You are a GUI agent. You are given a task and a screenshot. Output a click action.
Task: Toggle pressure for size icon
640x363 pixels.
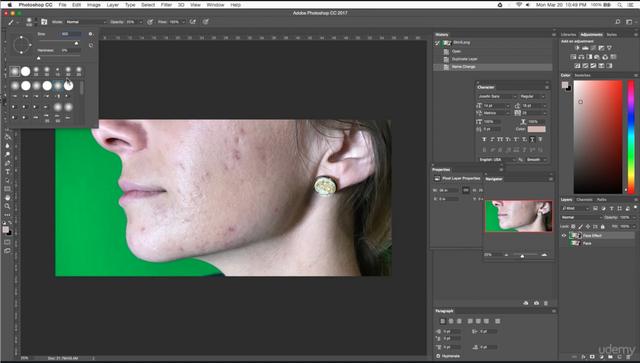206,22
